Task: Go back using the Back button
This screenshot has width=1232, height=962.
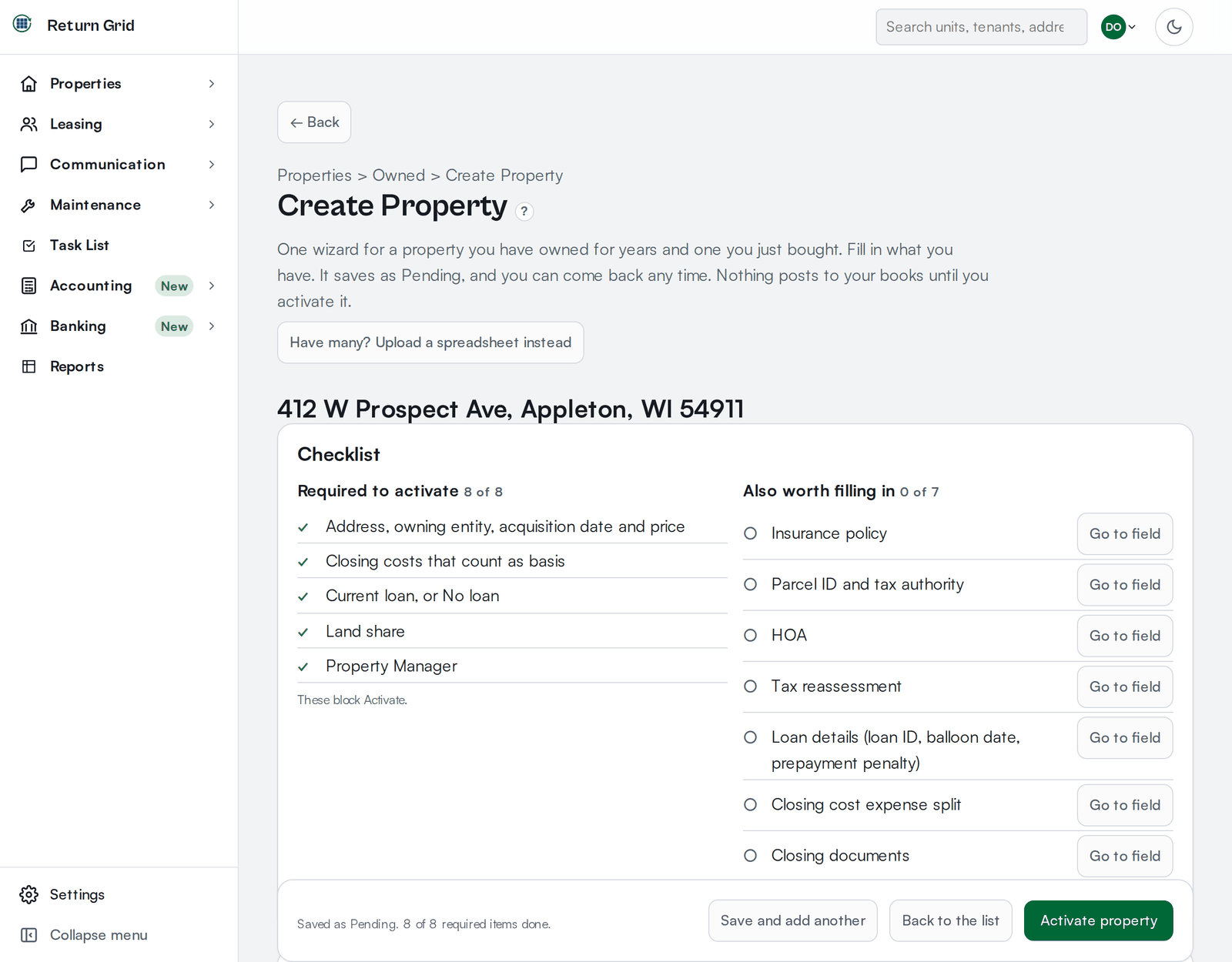Action: [314, 122]
